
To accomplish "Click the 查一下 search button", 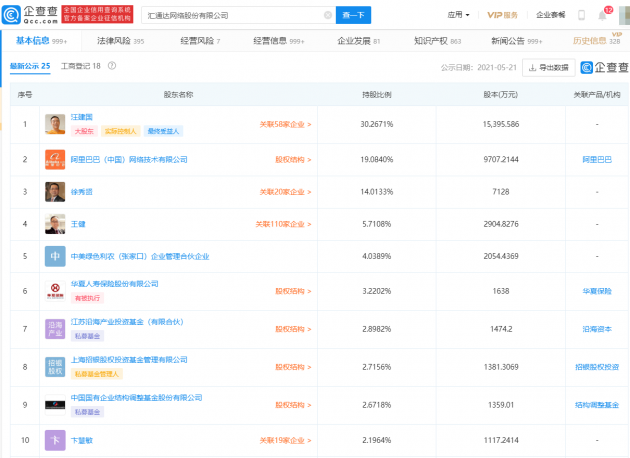I will pos(353,15).
